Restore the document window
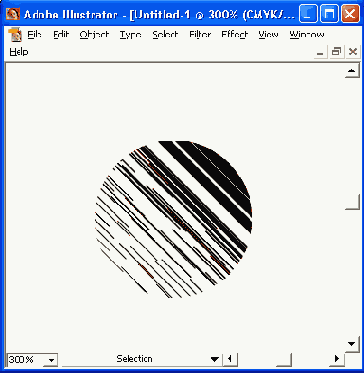Viewport: 364px width, 373px height. point(336,52)
